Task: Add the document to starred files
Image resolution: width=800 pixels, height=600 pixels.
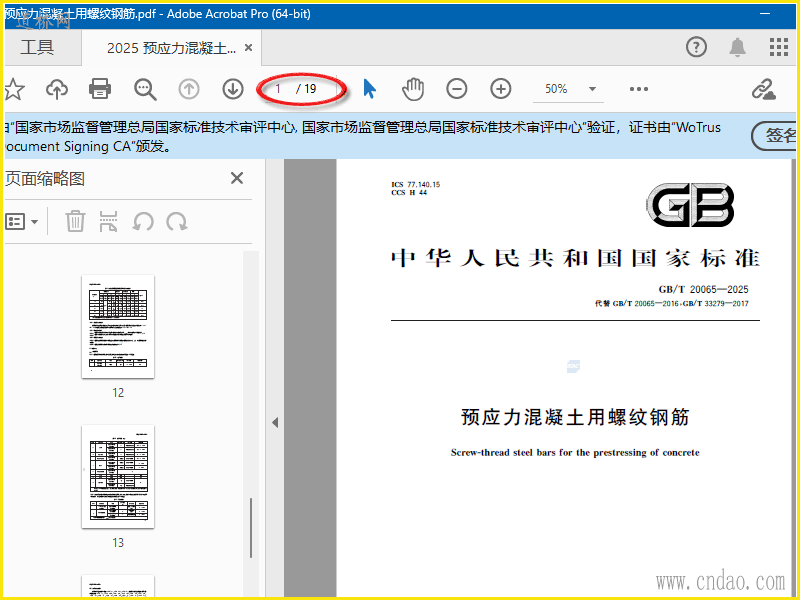Action: click(x=14, y=89)
